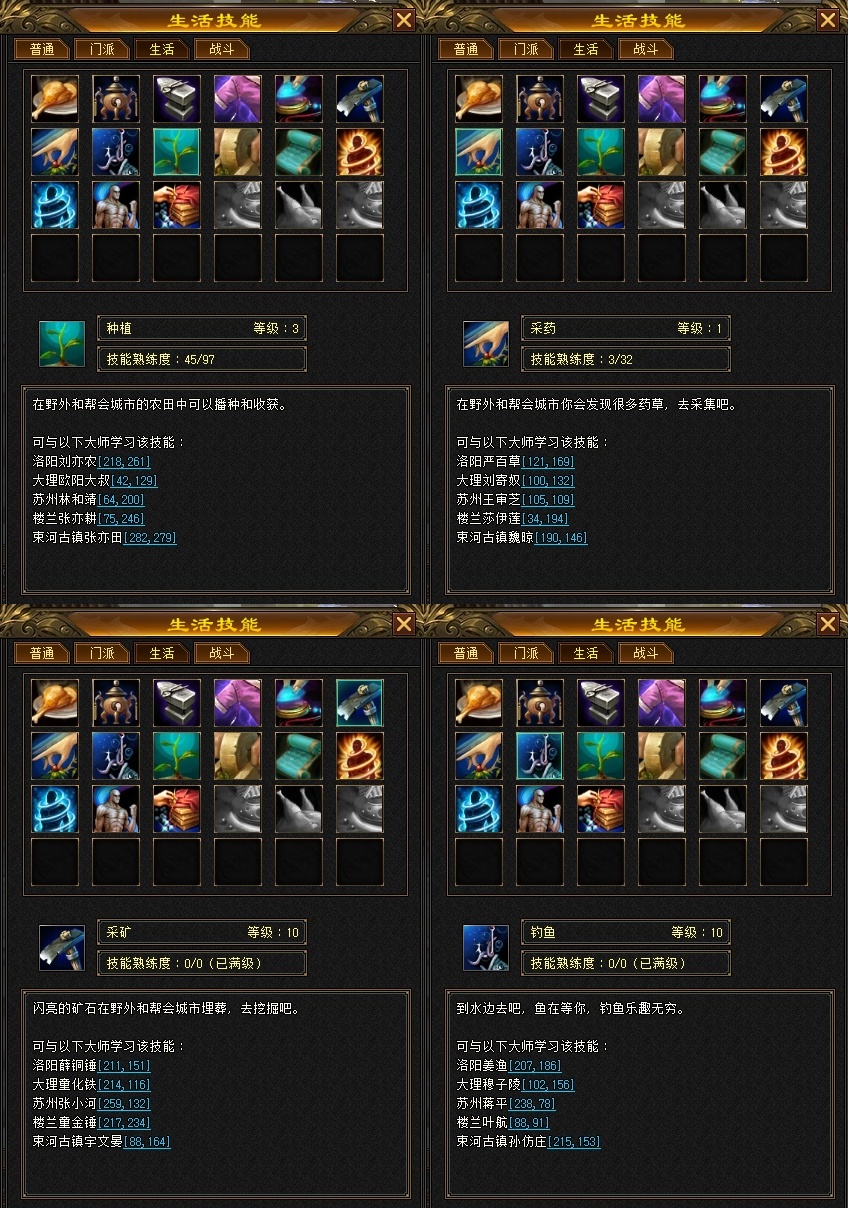Open the 普通 tab in the 采矿 panel
Image resolution: width=848 pixels, height=1208 pixels.
(x=42, y=653)
